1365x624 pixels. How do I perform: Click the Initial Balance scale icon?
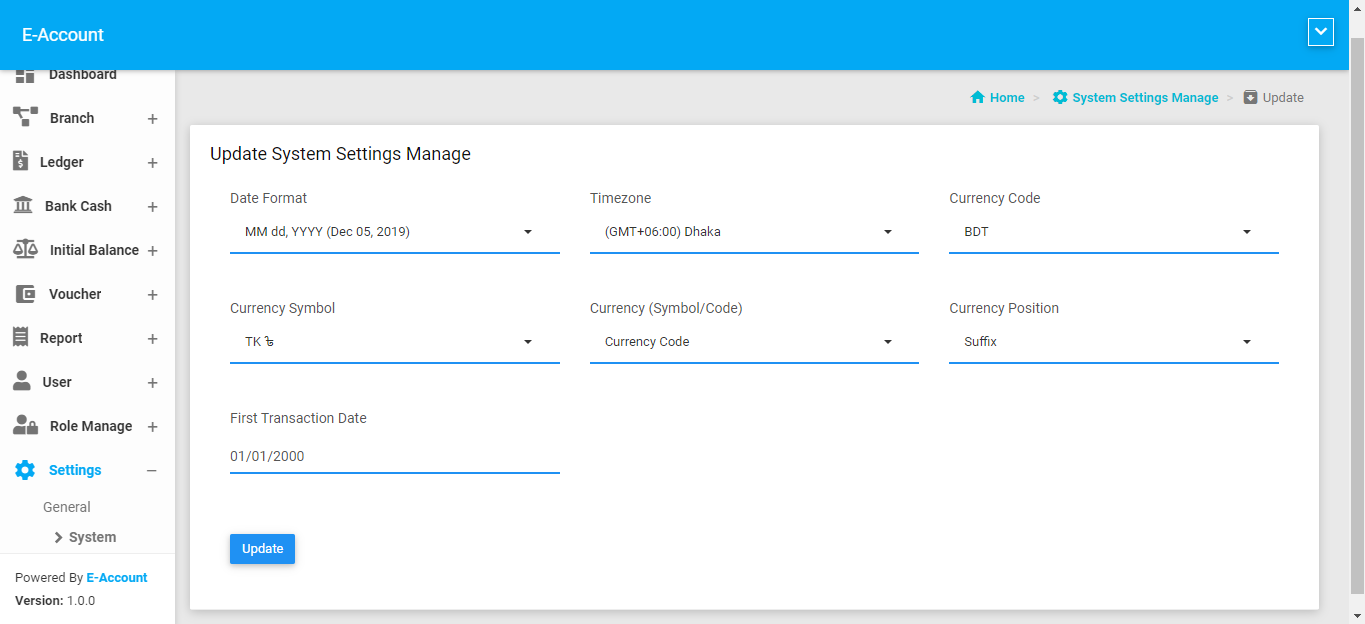point(25,249)
